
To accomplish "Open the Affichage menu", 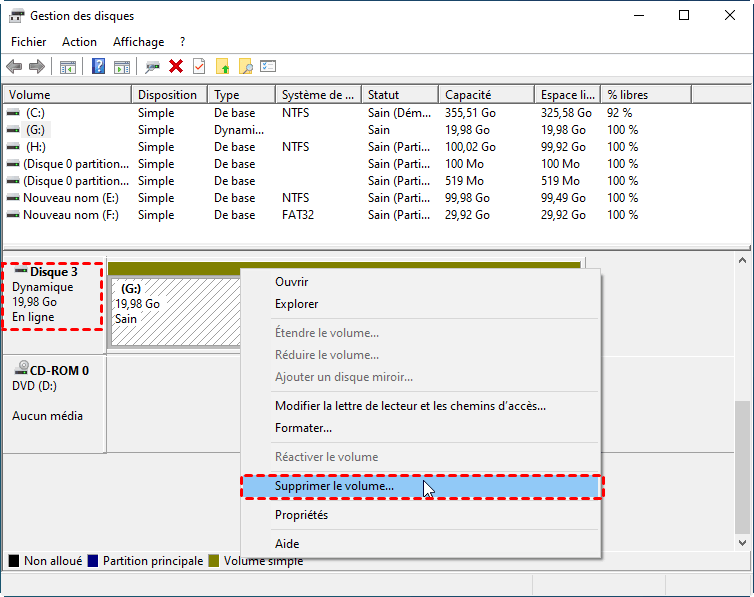I will [138, 42].
